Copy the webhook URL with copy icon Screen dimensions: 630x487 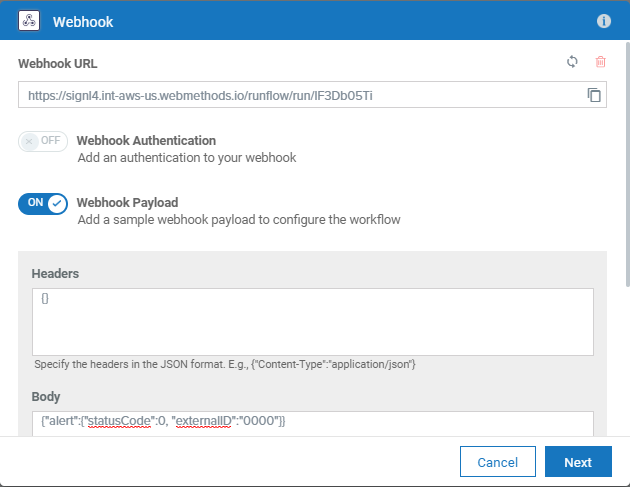click(x=594, y=95)
